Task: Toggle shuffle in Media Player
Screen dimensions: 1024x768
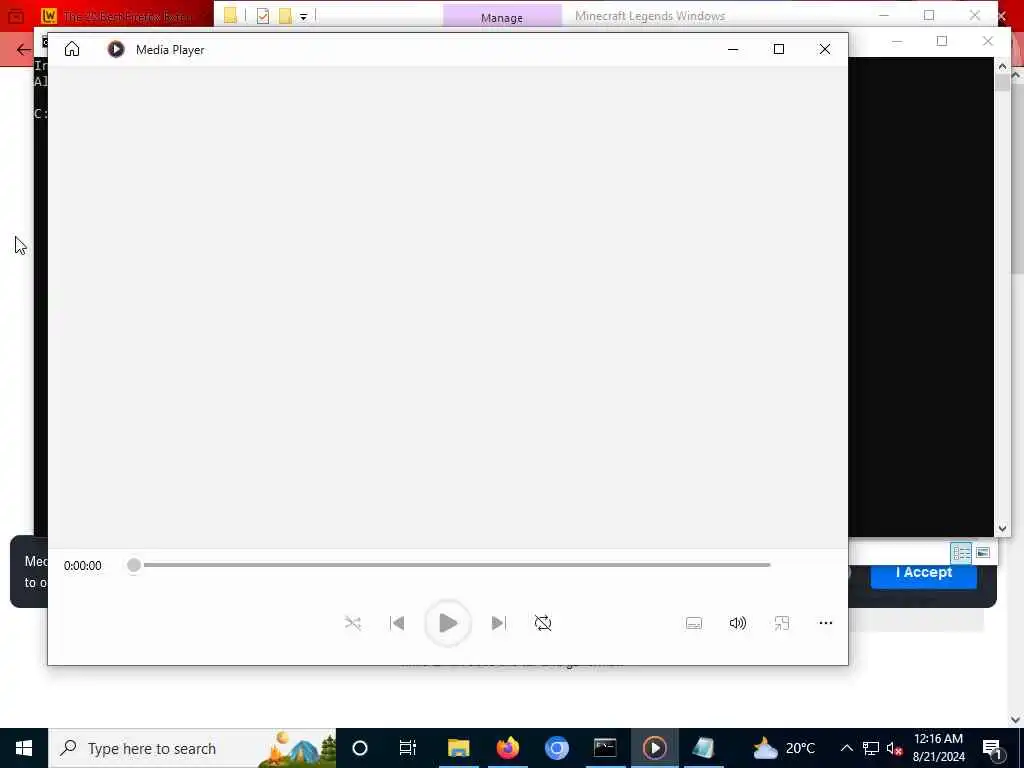Action: 353,623
